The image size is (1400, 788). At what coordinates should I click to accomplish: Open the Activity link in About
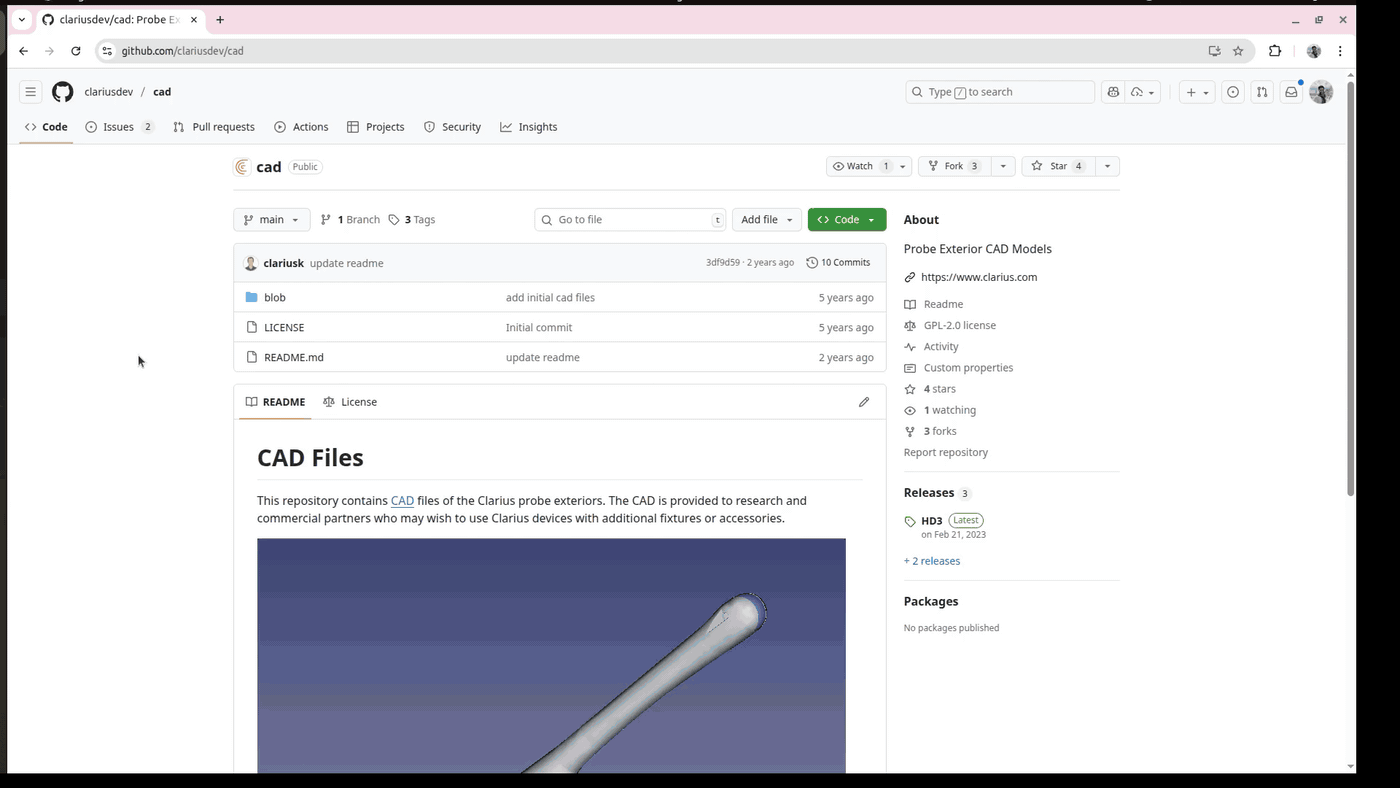pyautogui.click(x=941, y=347)
